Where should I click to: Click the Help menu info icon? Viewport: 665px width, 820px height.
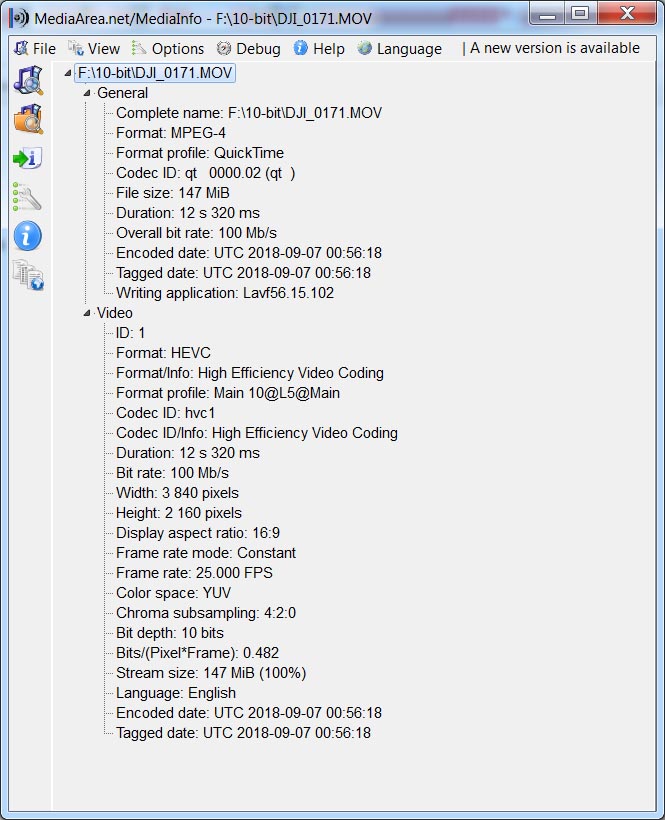tap(301, 48)
